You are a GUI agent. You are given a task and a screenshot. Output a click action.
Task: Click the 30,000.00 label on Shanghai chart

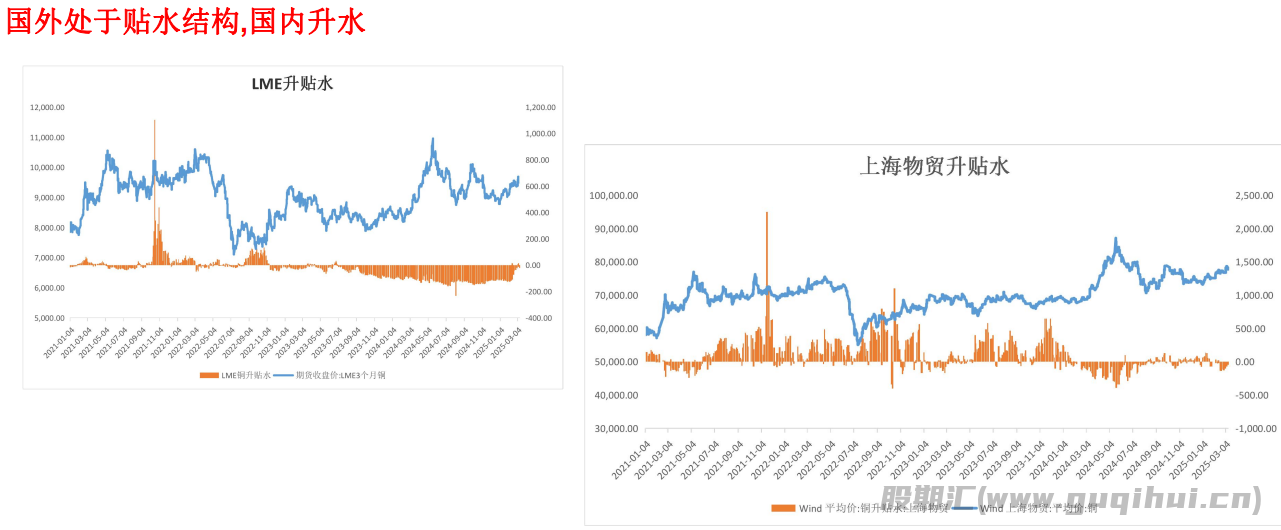pos(618,428)
